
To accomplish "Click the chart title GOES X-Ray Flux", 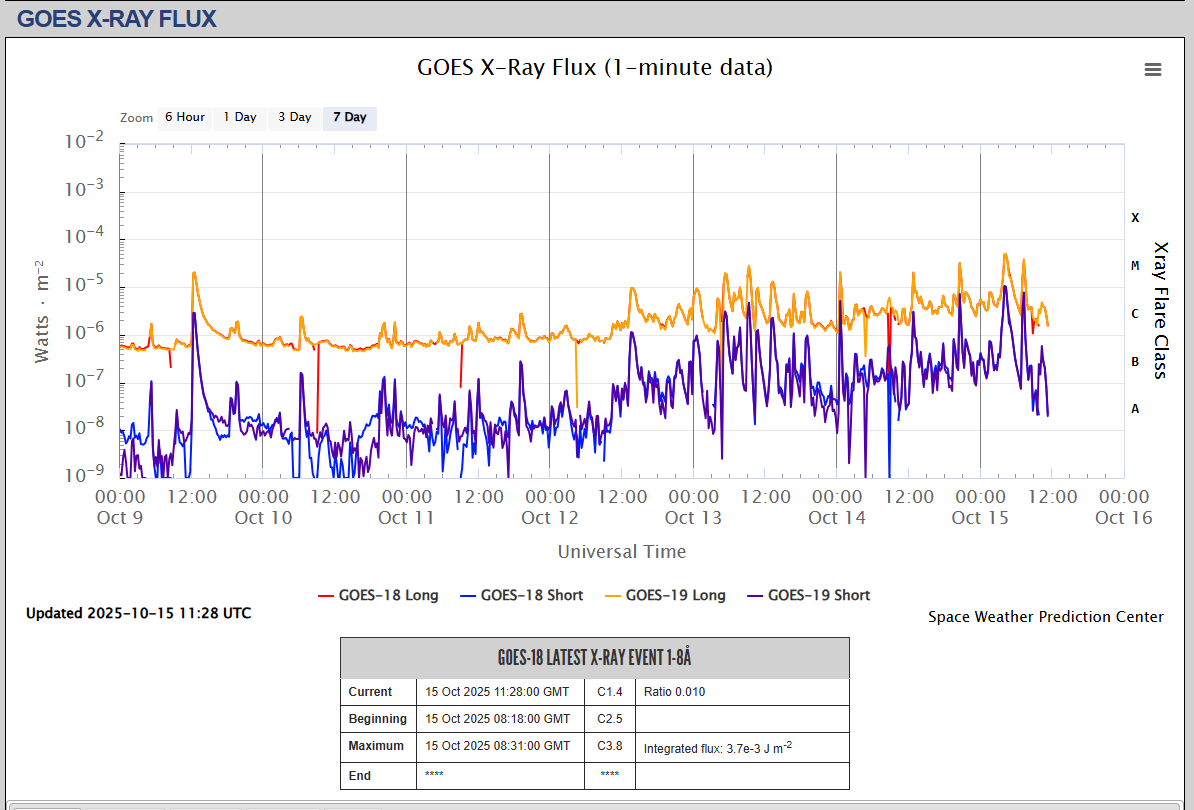I will pyautogui.click(x=595, y=67).
